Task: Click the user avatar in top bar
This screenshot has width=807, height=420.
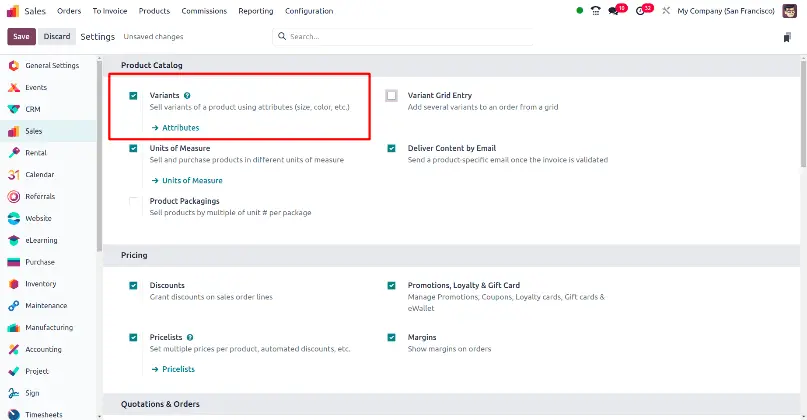Action: coord(790,11)
